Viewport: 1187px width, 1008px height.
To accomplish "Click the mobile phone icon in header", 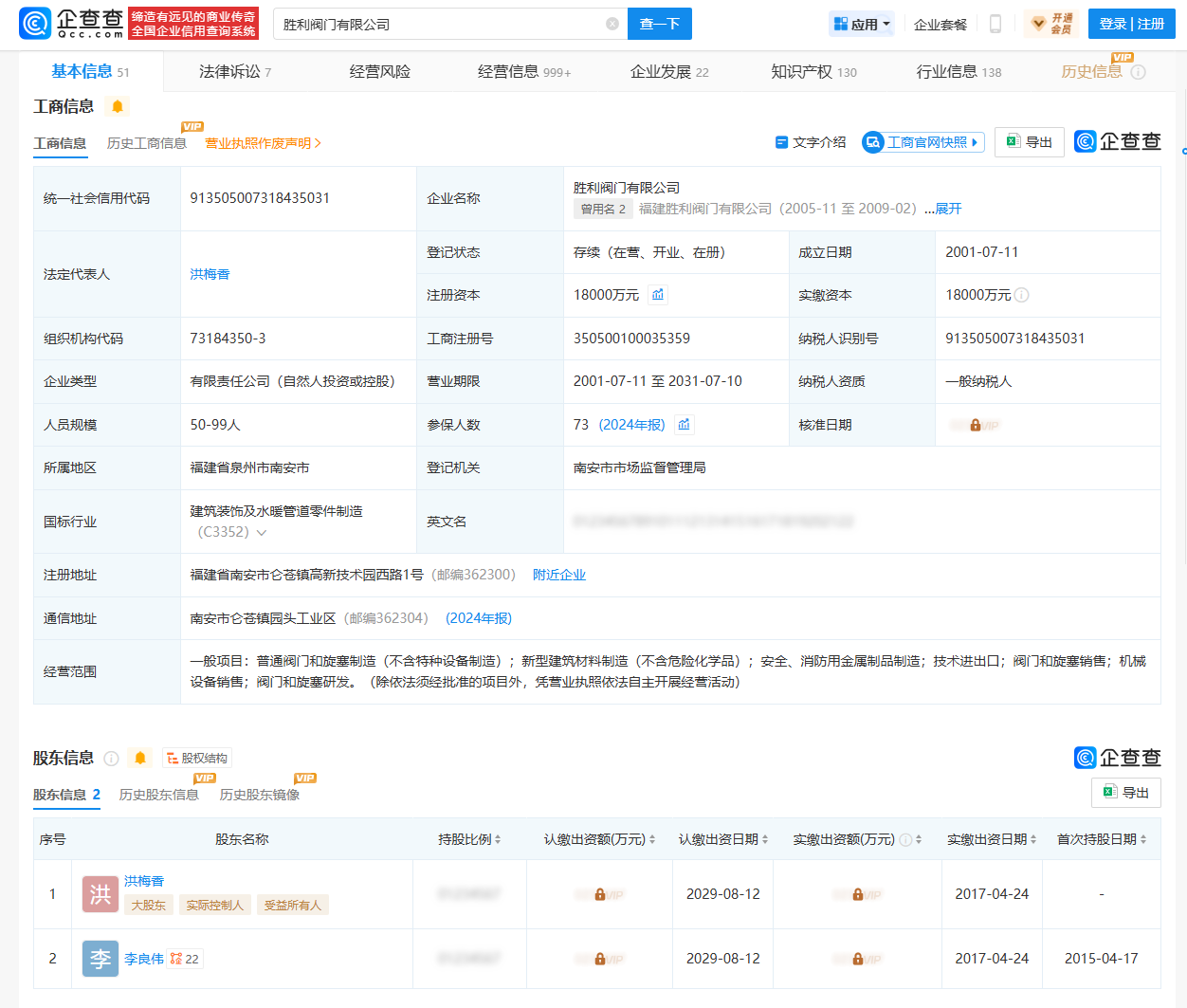I will (x=995, y=24).
